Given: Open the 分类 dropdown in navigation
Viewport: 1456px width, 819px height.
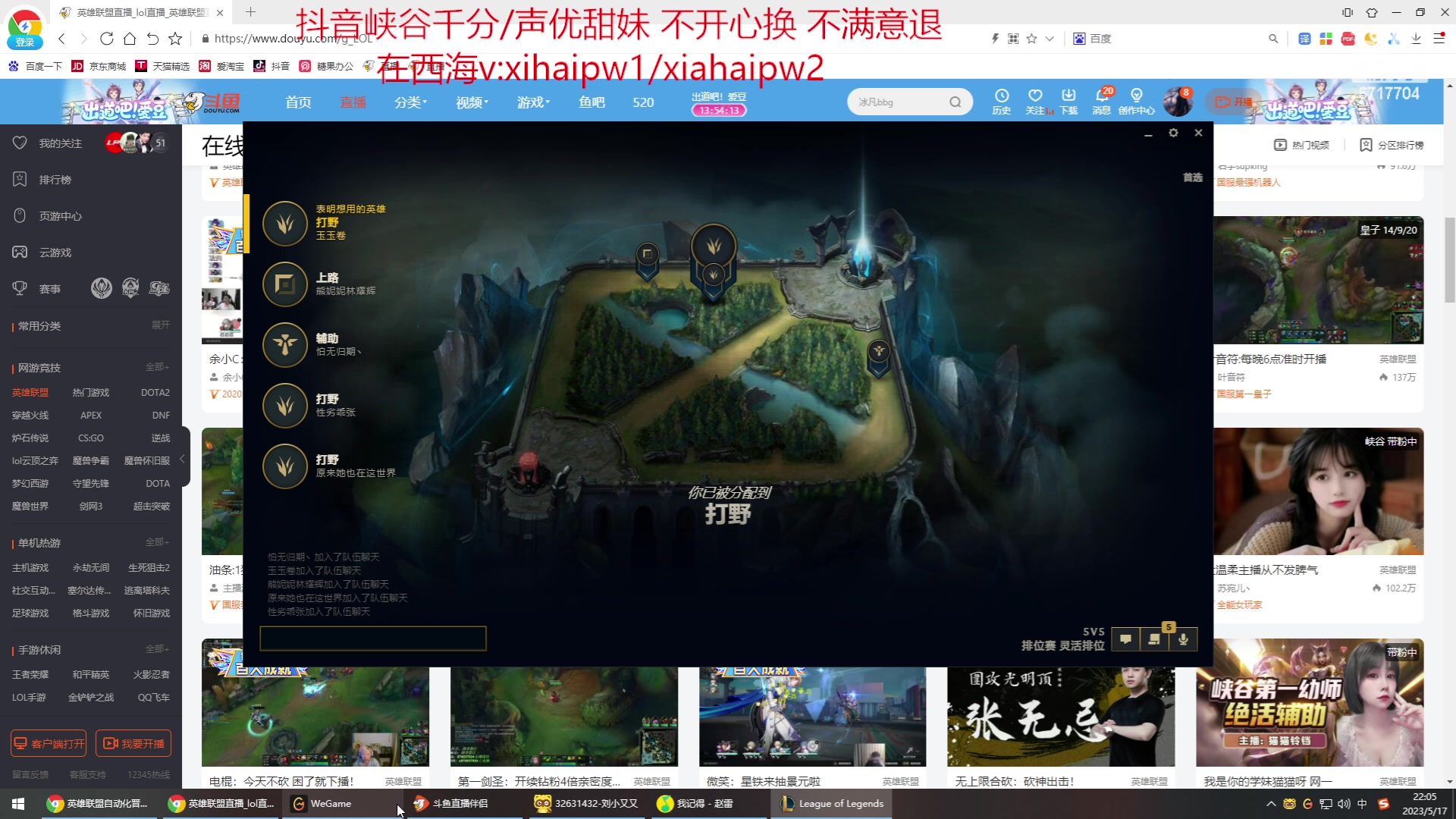Looking at the screenshot, I should point(410,102).
